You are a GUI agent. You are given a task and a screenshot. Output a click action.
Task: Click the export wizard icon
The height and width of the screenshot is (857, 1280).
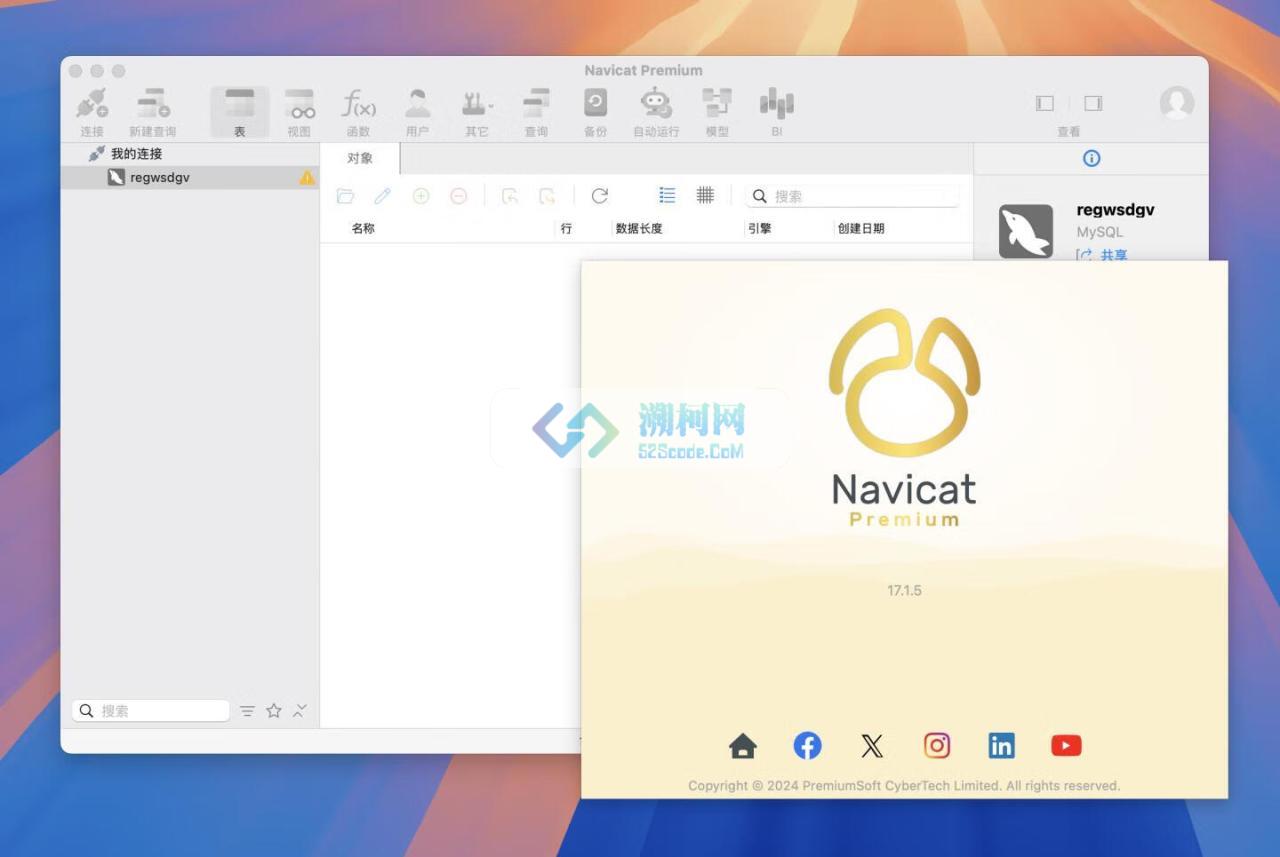tap(547, 196)
